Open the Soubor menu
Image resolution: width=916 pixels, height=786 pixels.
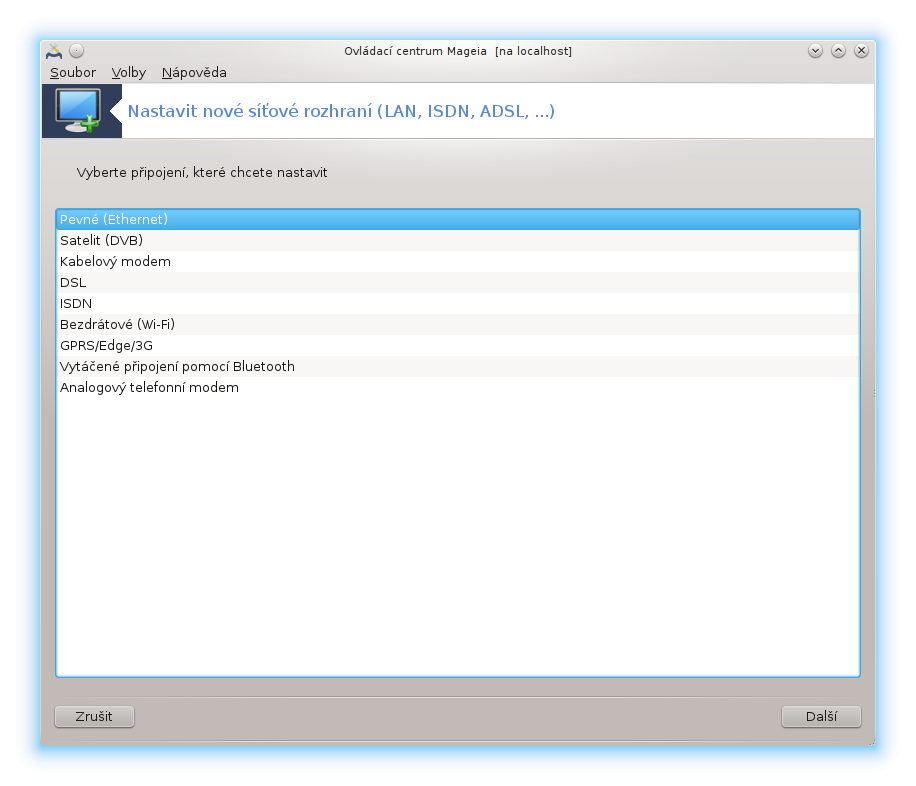[x=73, y=72]
